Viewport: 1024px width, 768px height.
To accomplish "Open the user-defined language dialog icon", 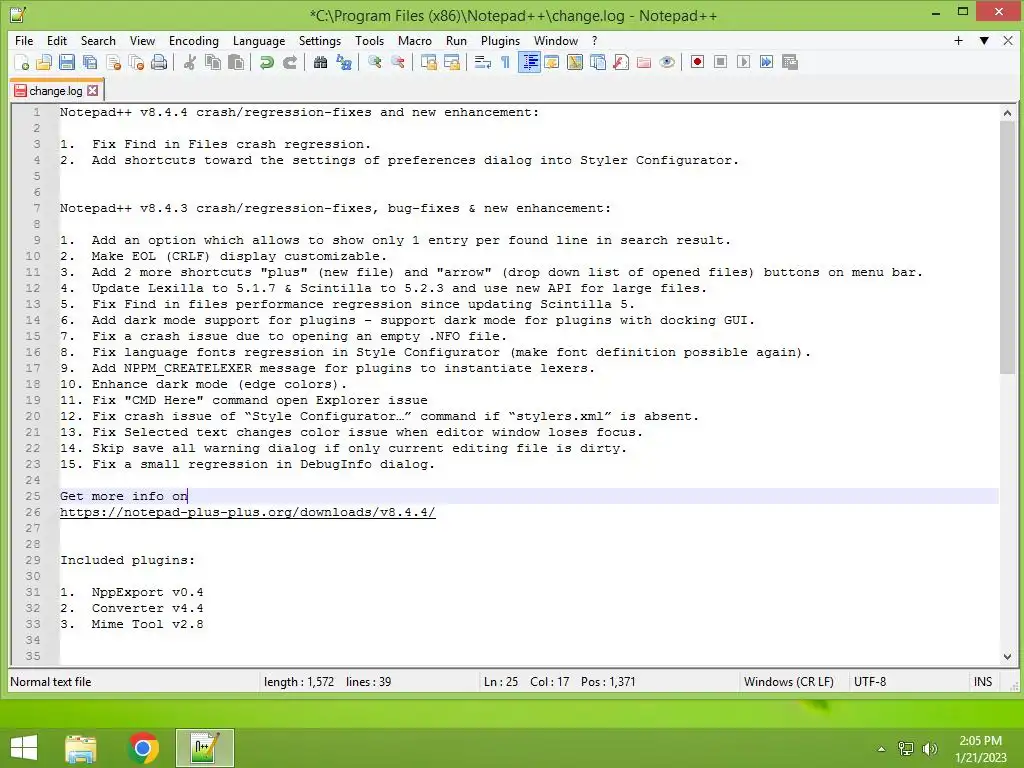I will click(552, 62).
